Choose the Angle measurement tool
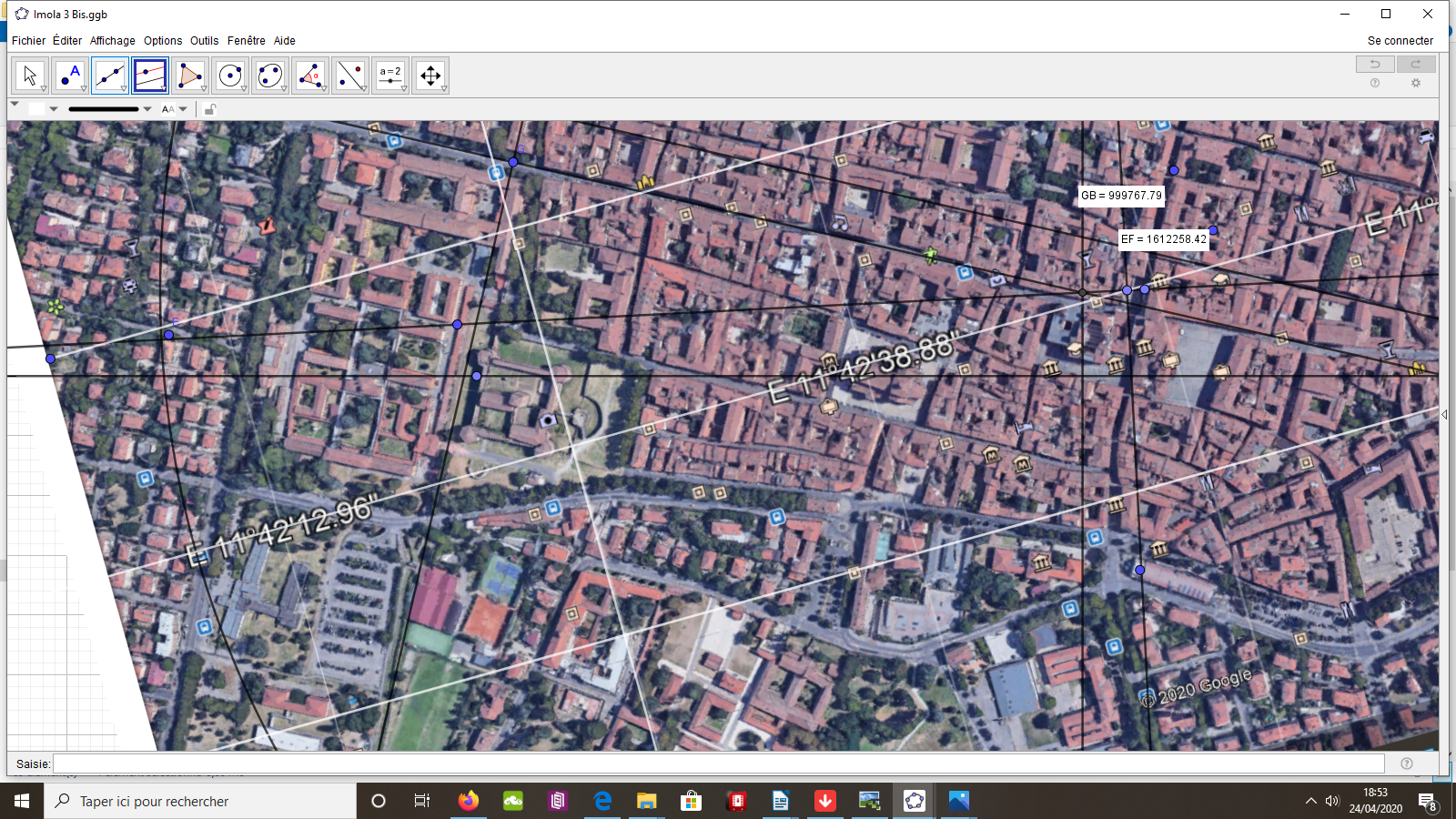The image size is (1456, 819). coord(310,76)
